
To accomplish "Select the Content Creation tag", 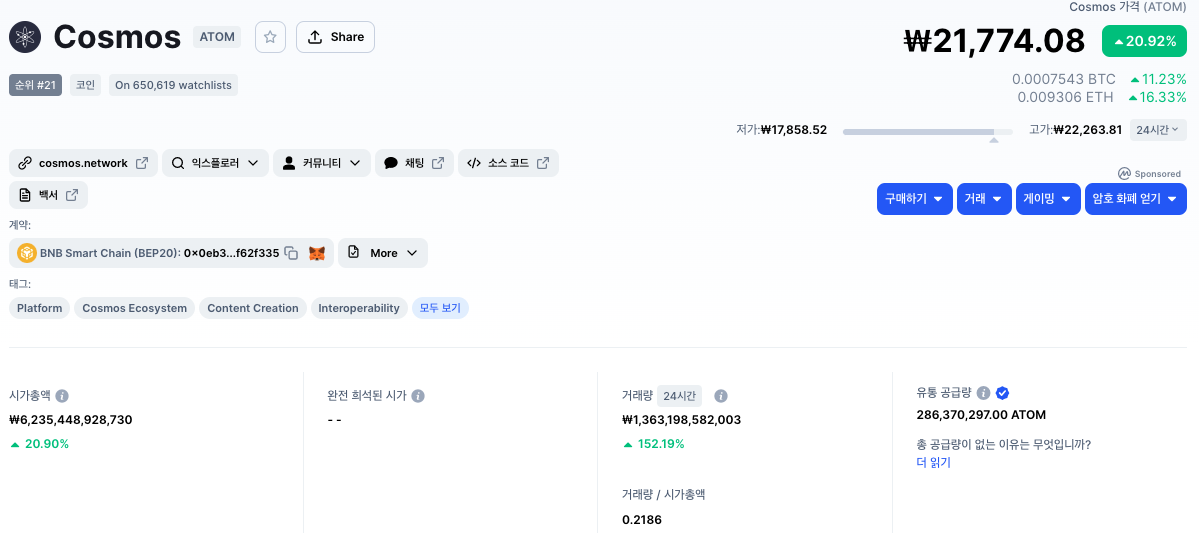I will pyautogui.click(x=253, y=308).
